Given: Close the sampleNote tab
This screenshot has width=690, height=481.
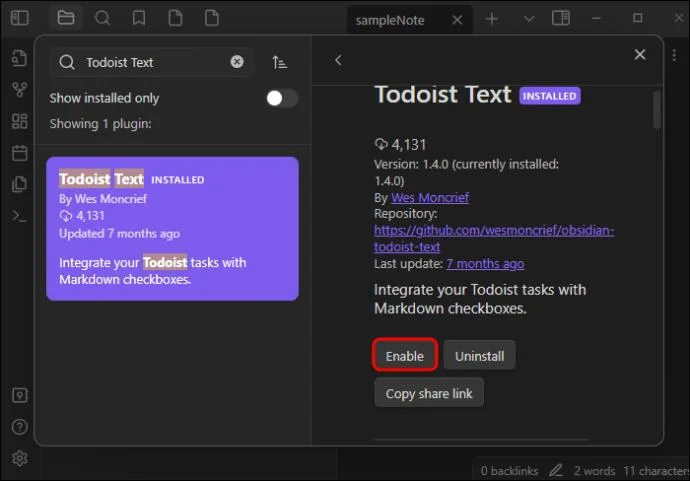Looking at the screenshot, I should tap(457, 20).
